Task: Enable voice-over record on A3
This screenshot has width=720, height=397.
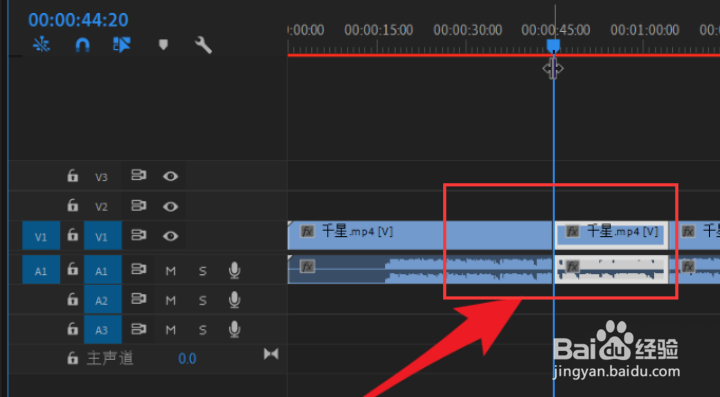Action: click(234, 330)
